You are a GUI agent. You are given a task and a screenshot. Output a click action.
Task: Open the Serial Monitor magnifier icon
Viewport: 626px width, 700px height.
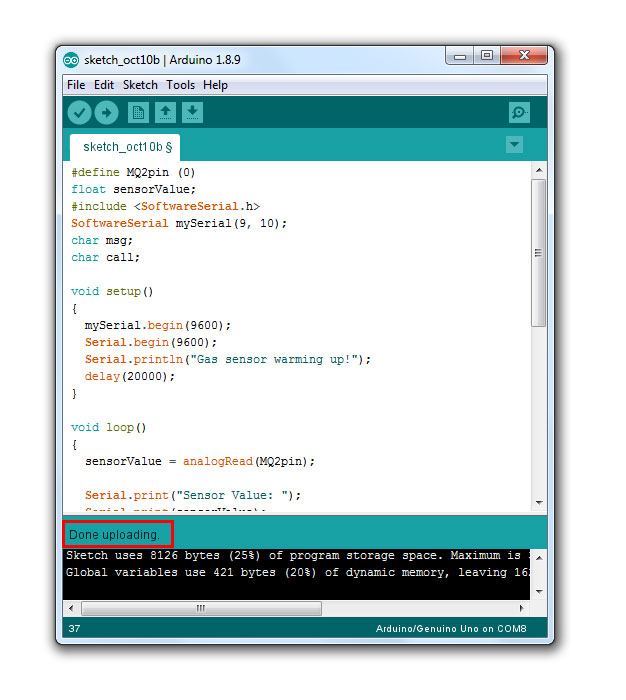click(519, 112)
